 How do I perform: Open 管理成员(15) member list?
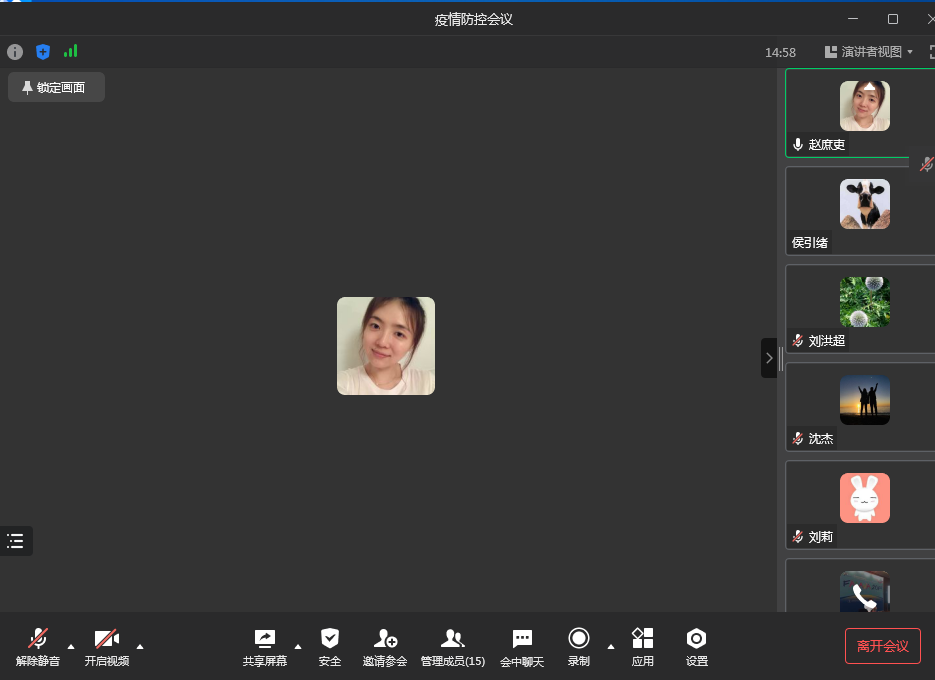pyautogui.click(x=452, y=647)
